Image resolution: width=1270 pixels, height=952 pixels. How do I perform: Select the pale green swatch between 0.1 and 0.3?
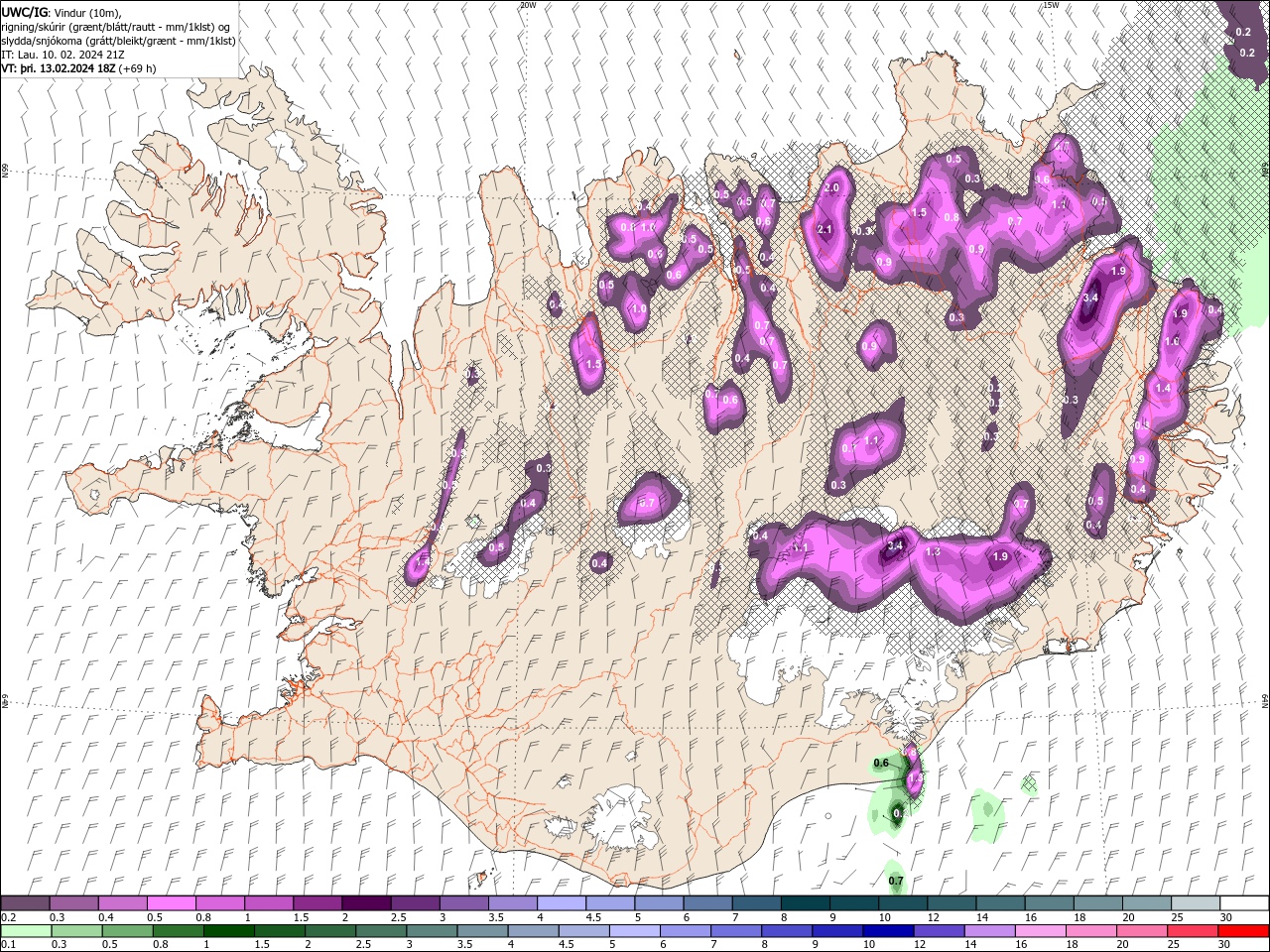pos(25,931)
